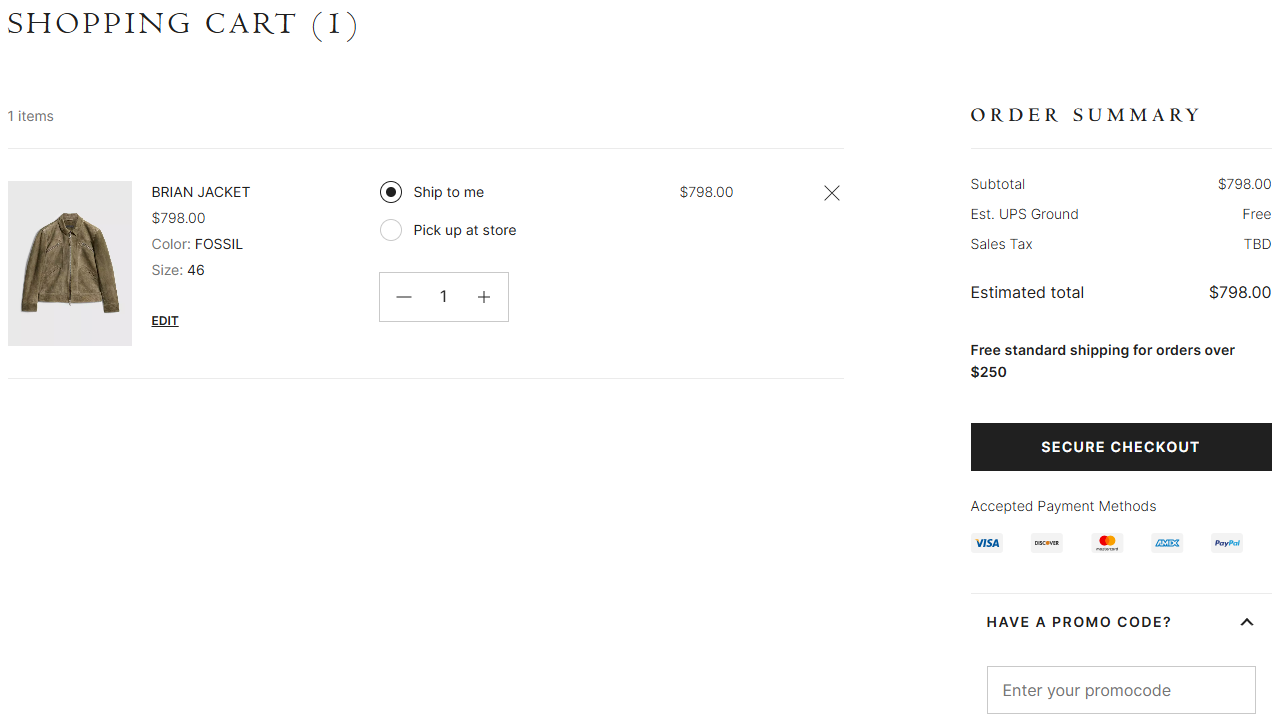Screen dimensions: 1279x726
Task: Click the 1 items count label
Action: (29, 115)
